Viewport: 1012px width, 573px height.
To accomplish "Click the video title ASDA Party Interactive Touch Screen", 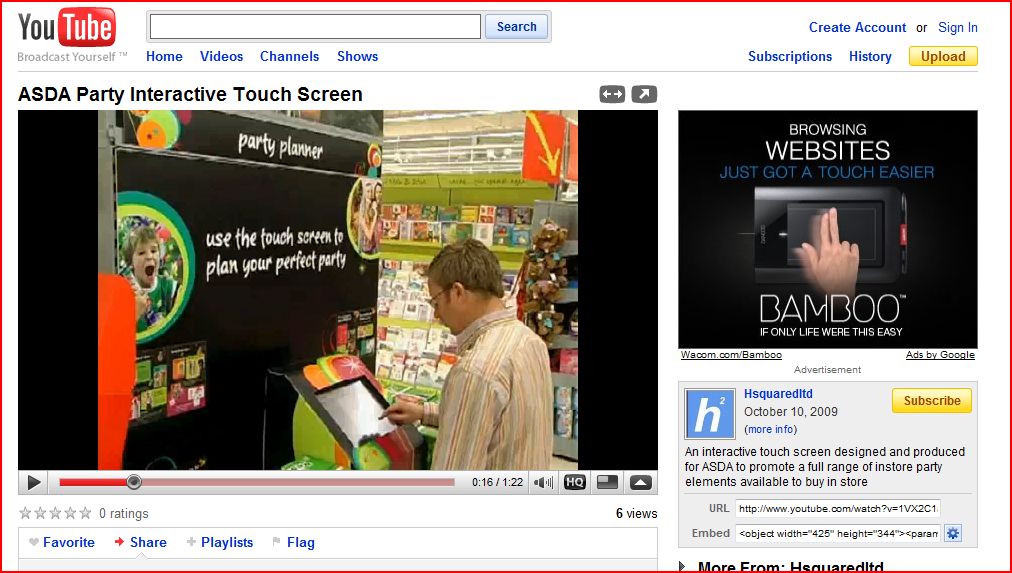I will [190, 94].
